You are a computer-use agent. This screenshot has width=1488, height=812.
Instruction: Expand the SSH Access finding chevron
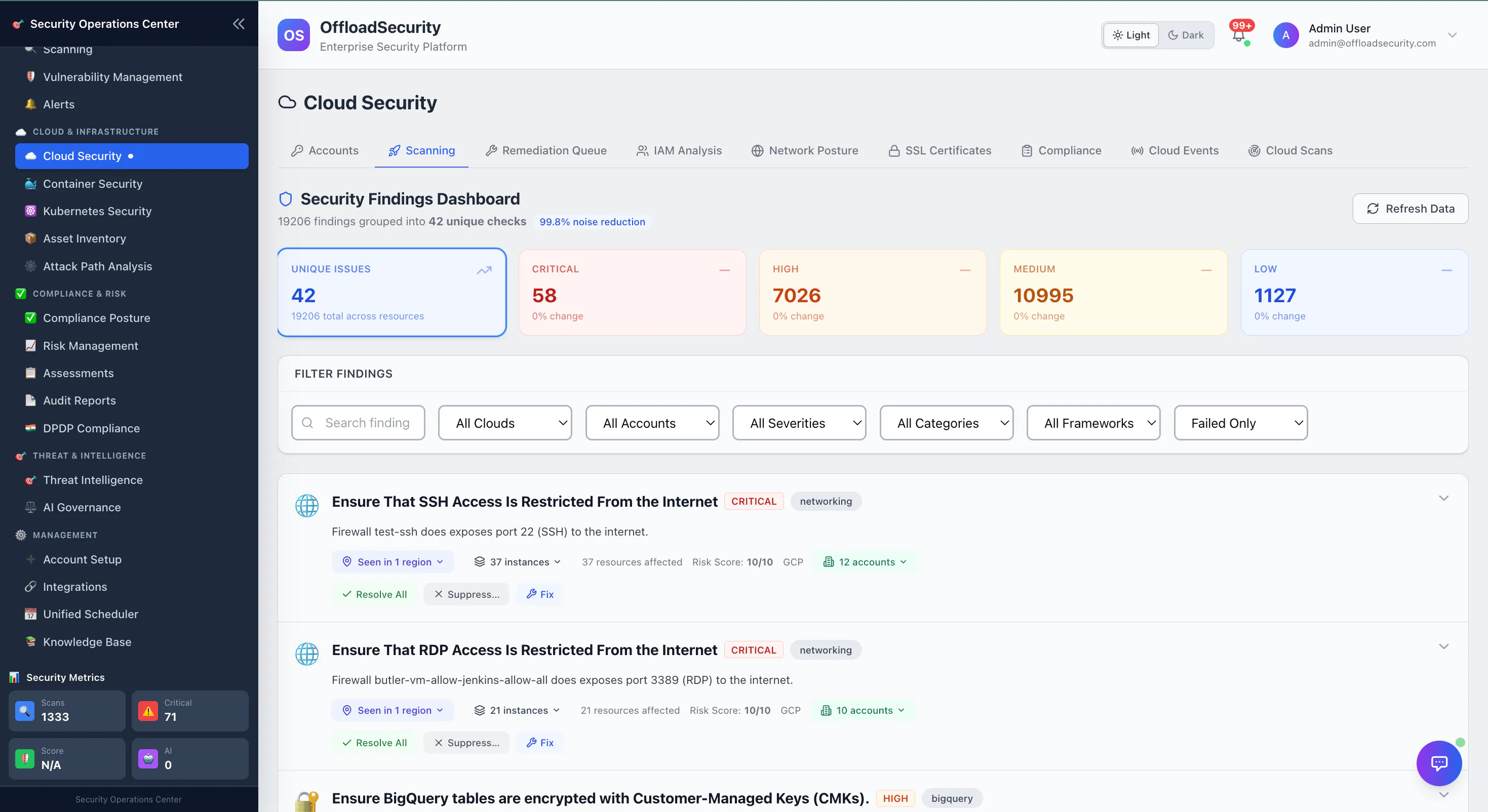point(1443,498)
